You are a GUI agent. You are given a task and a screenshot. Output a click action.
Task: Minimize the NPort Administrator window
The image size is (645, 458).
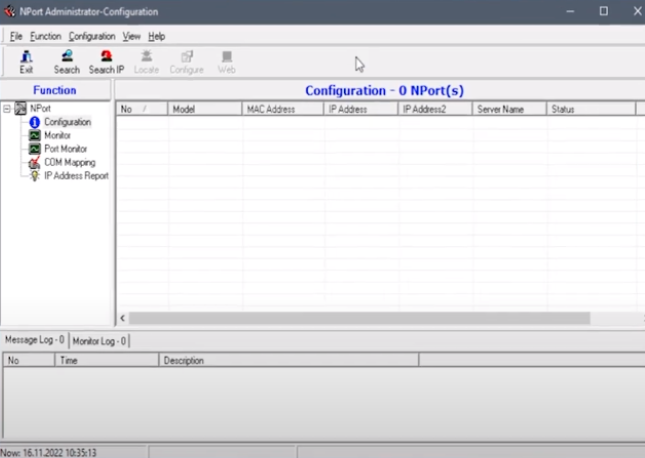coord(570,12)
